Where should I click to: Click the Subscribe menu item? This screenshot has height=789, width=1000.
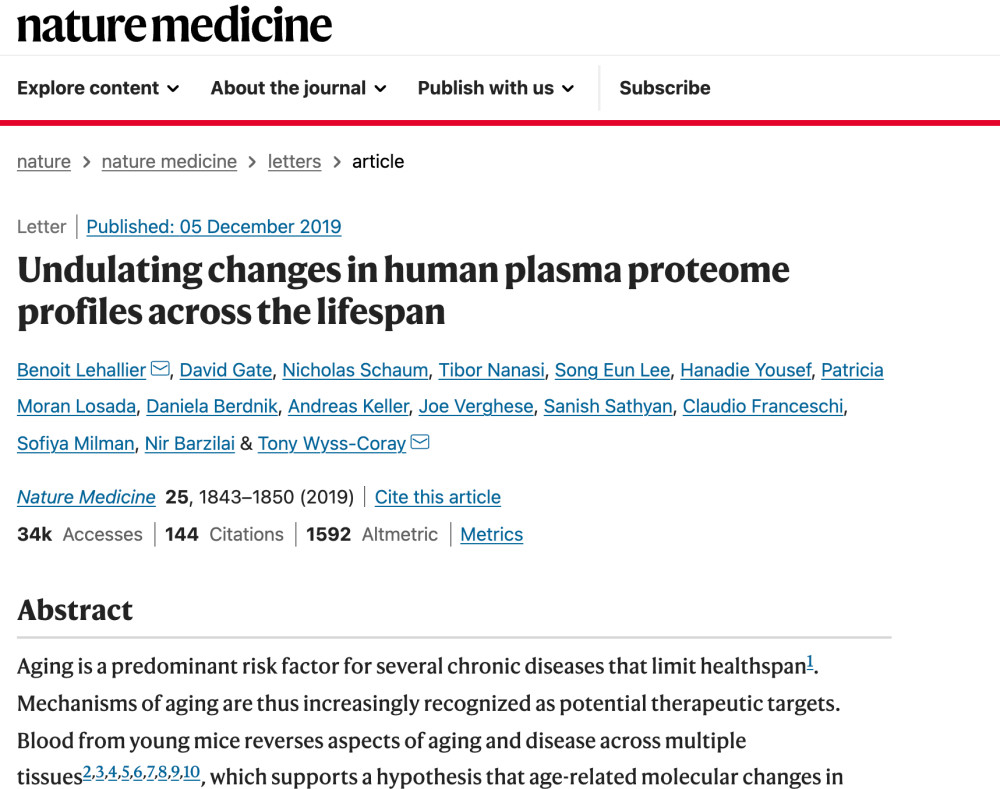pyautogui.click(x=665, y=88)
